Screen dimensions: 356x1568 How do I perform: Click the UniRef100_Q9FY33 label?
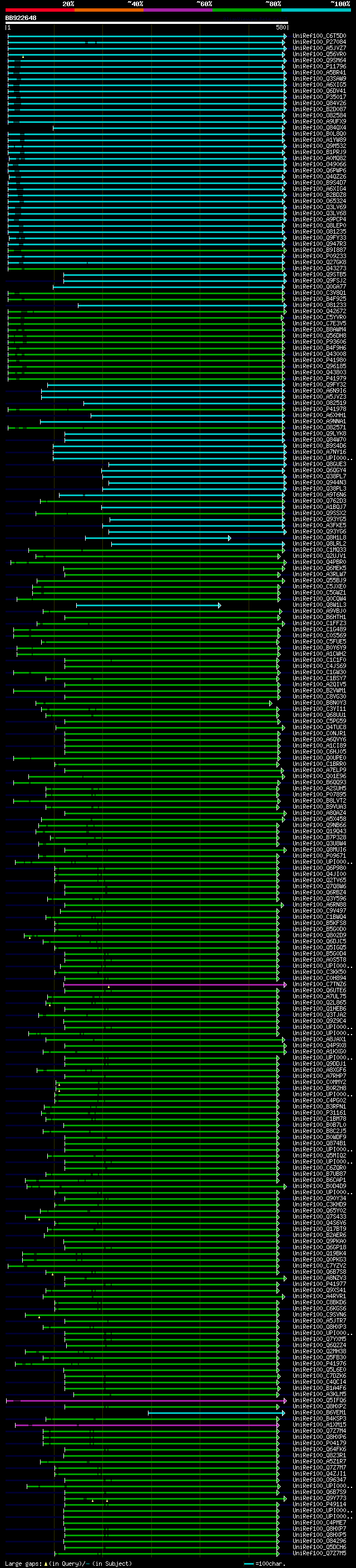click(x=319, y=238)
